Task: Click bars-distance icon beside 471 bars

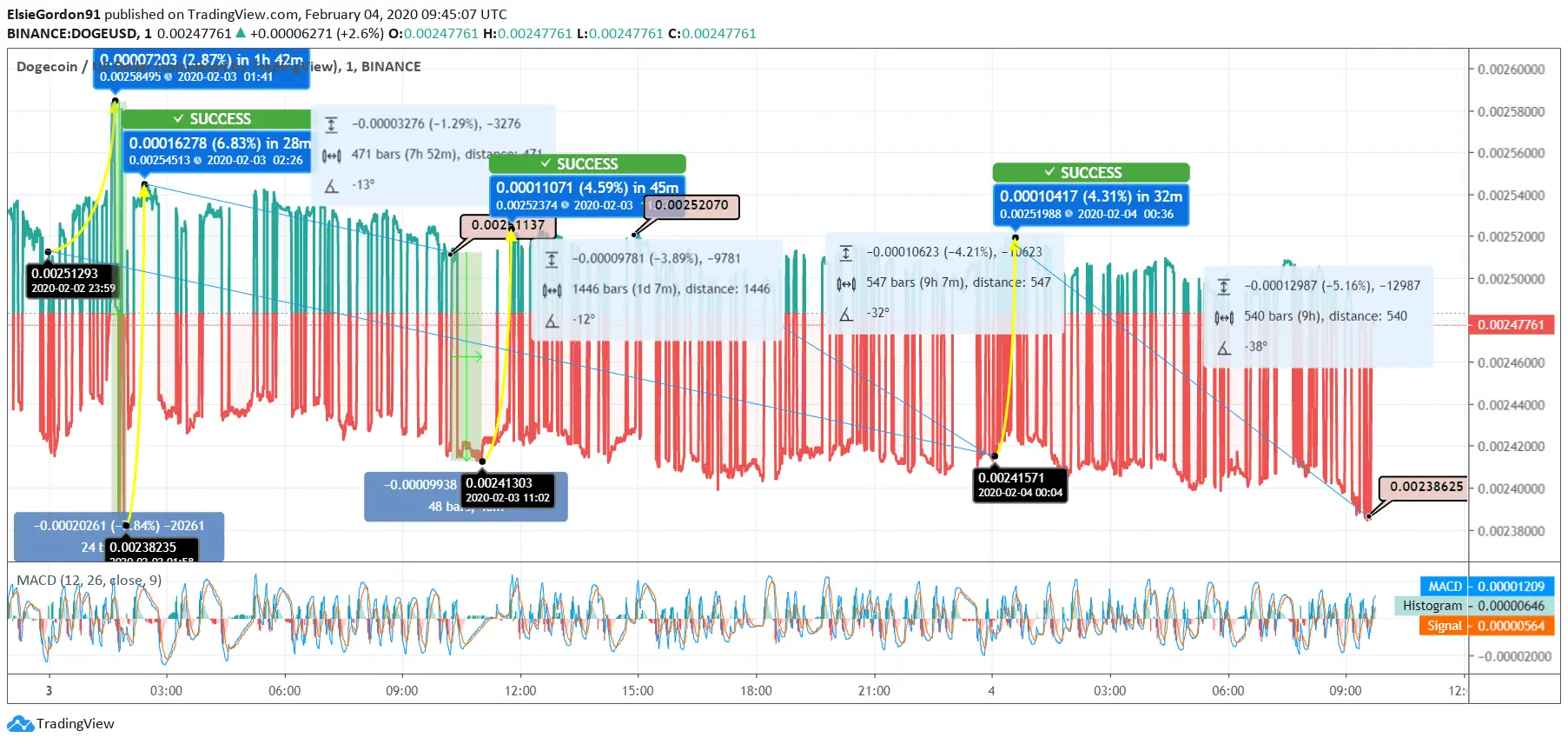Action: pos(332,155)
